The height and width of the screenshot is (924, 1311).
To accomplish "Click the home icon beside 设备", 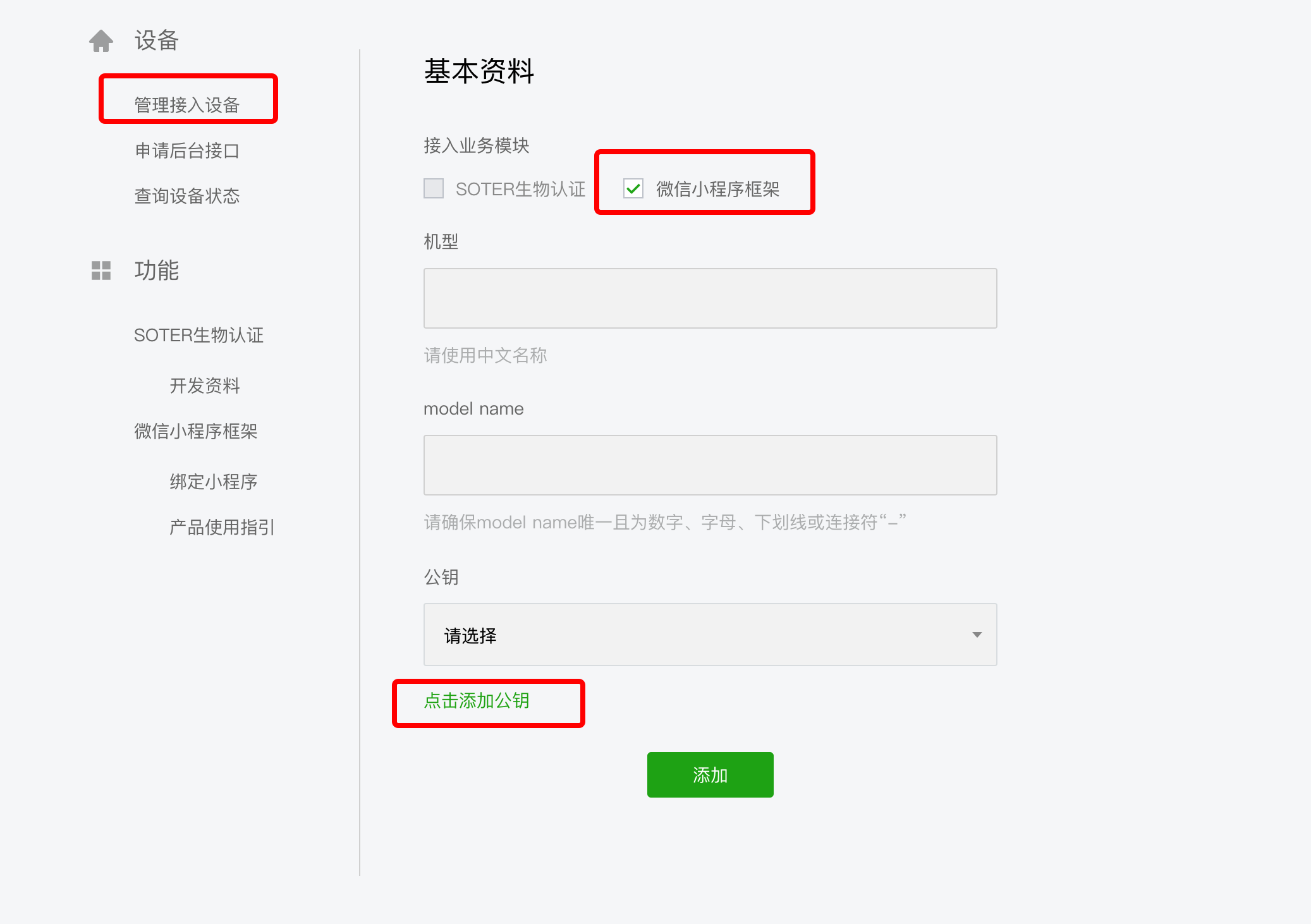I will point(101,41).
